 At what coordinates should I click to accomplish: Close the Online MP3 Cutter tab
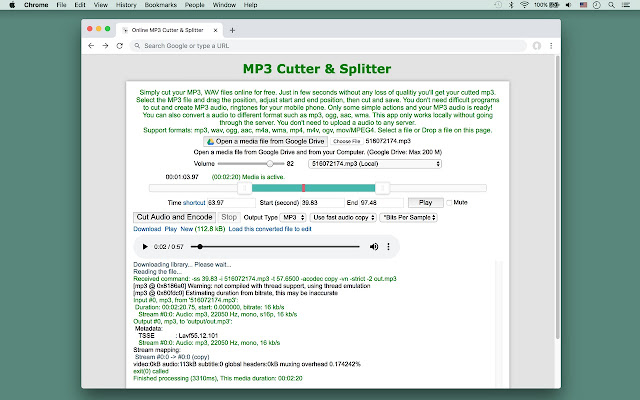[216, 30]
